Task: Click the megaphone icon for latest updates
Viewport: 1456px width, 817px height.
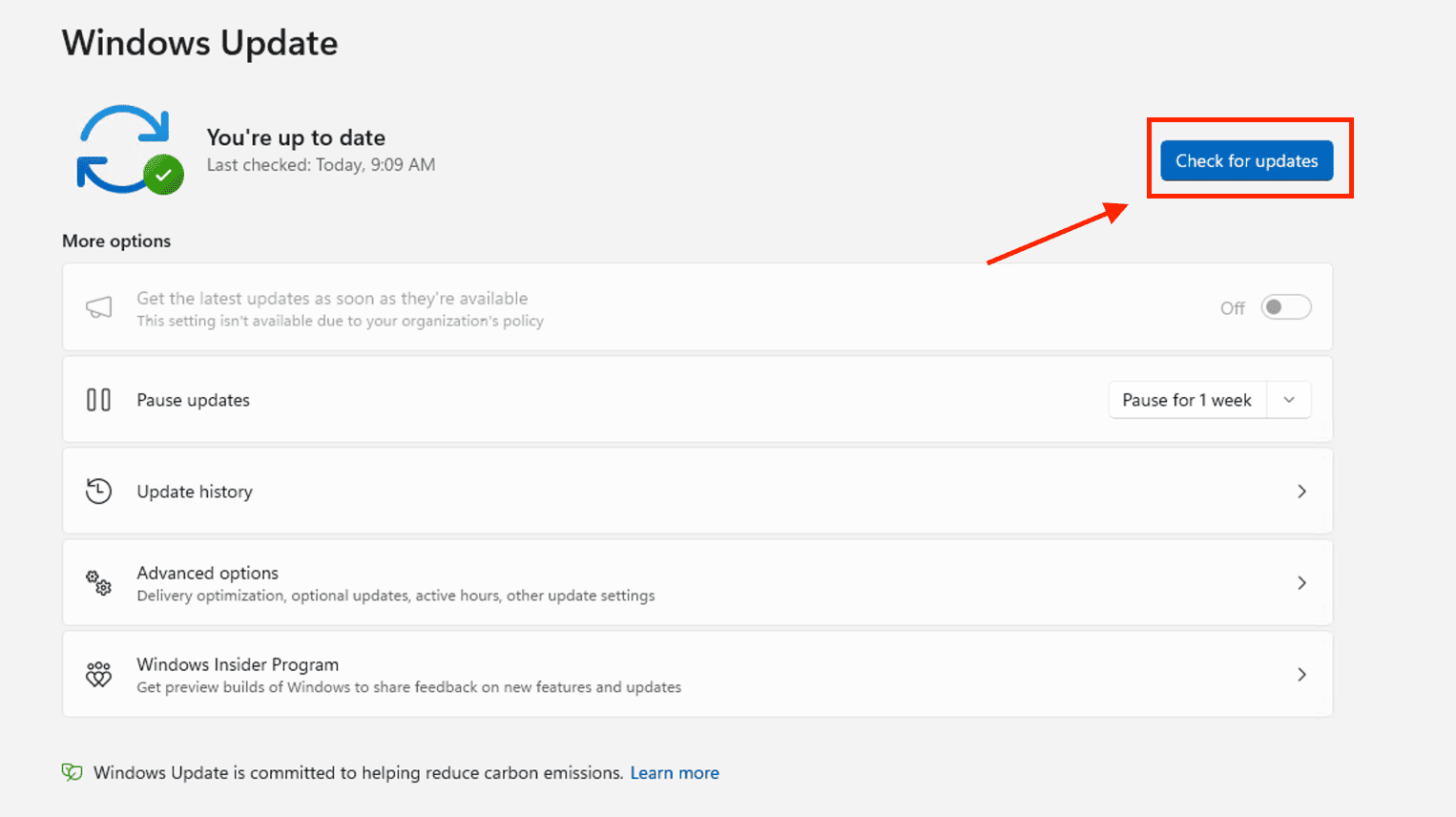Action: (99, 307)
